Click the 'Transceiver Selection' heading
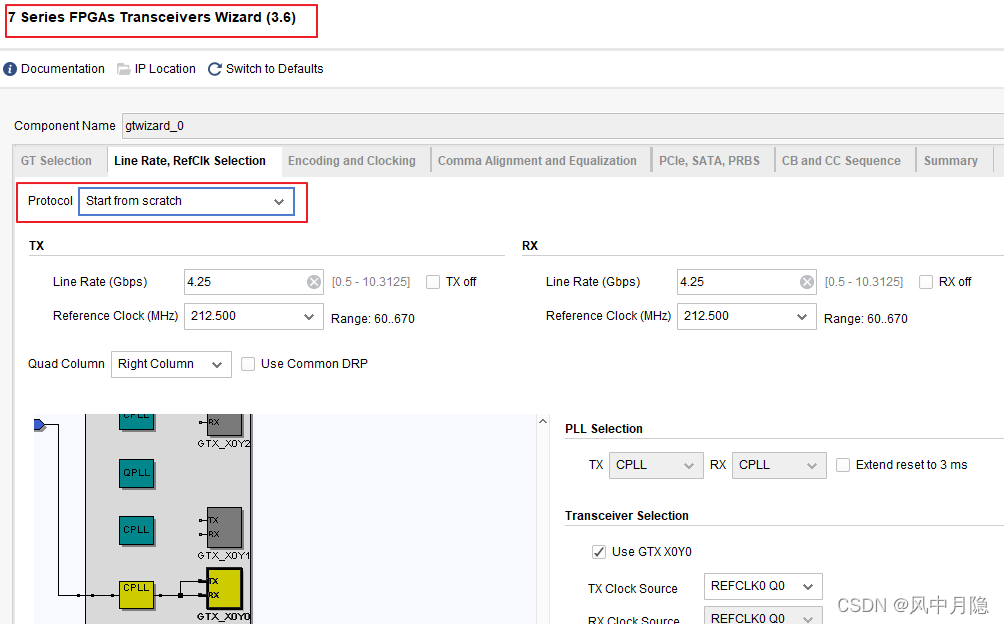Image resolution: width=1004 pixels, height=624 pixels. pos(627,516)
